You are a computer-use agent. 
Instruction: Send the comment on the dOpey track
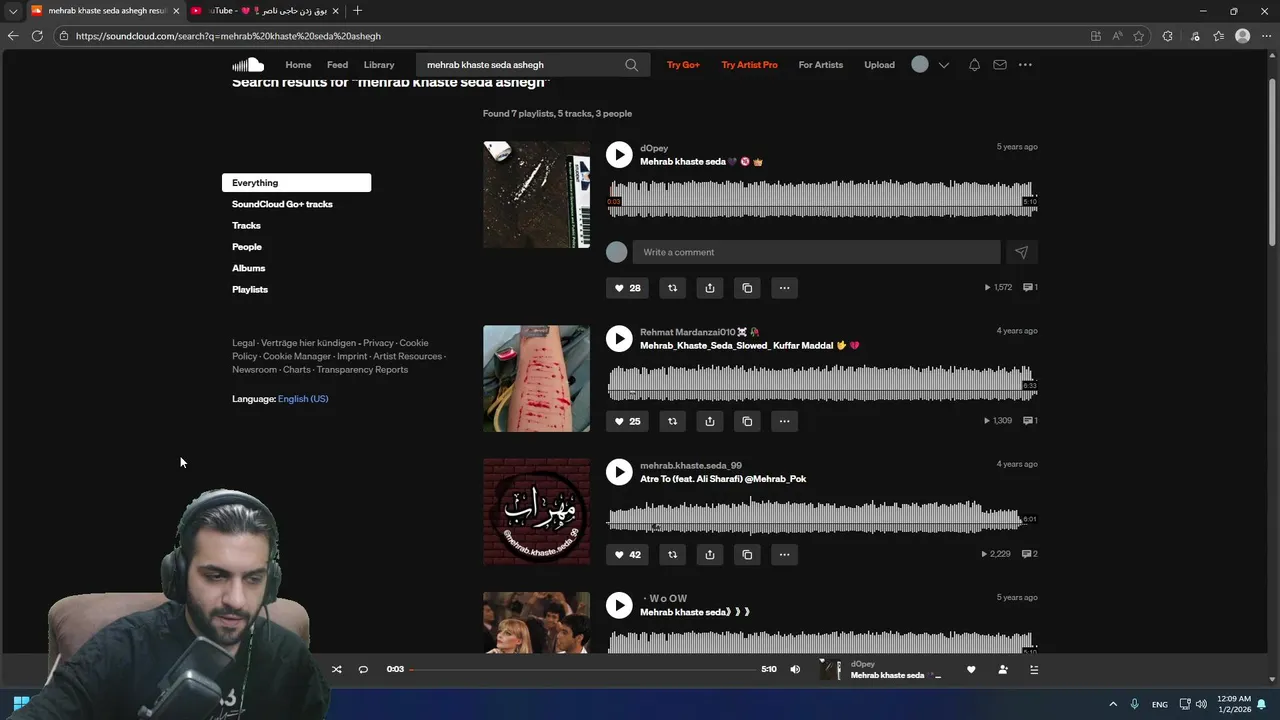coord(1021,252)
